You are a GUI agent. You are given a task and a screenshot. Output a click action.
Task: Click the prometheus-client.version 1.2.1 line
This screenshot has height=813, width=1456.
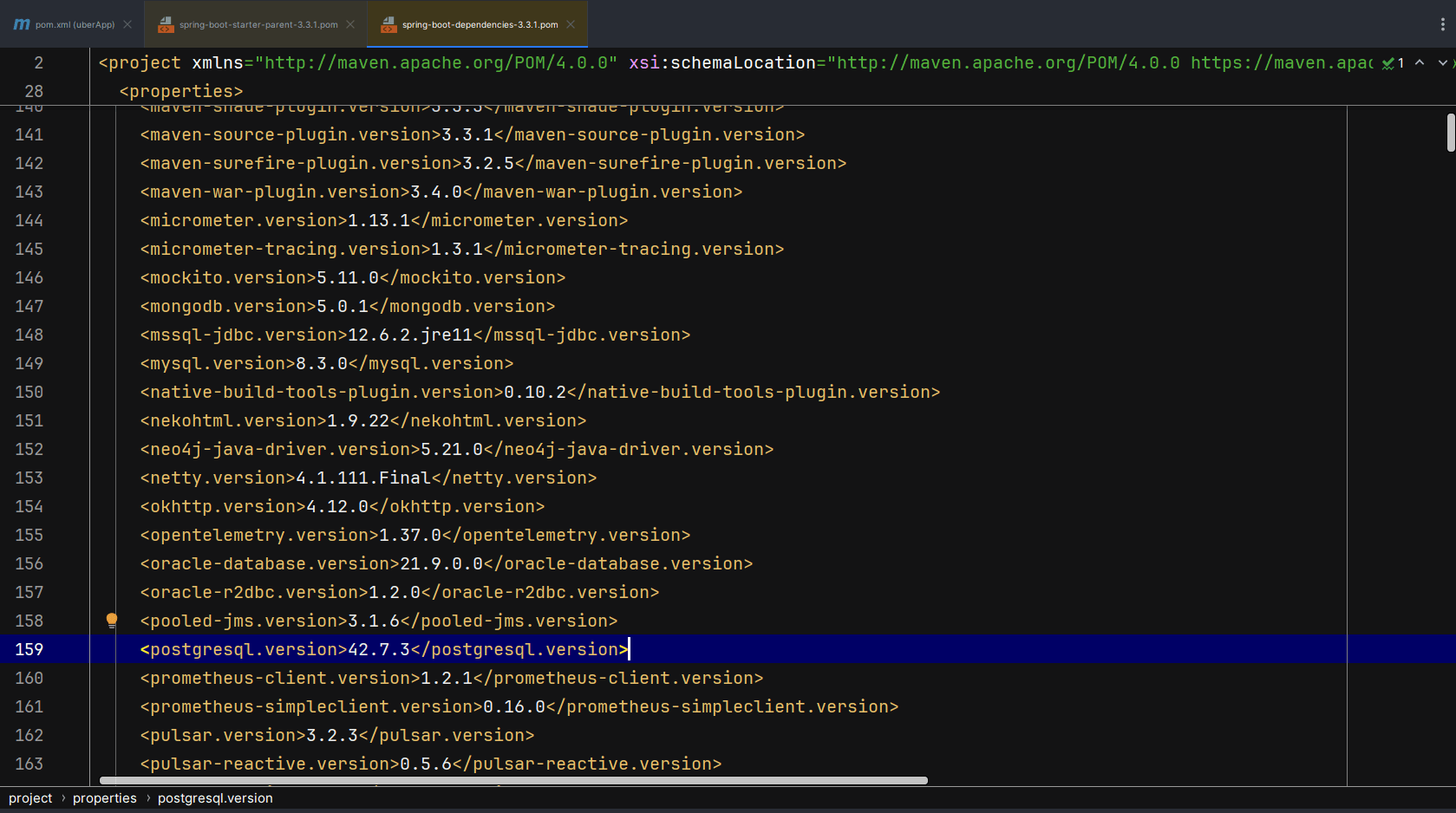tap(452, 678)
